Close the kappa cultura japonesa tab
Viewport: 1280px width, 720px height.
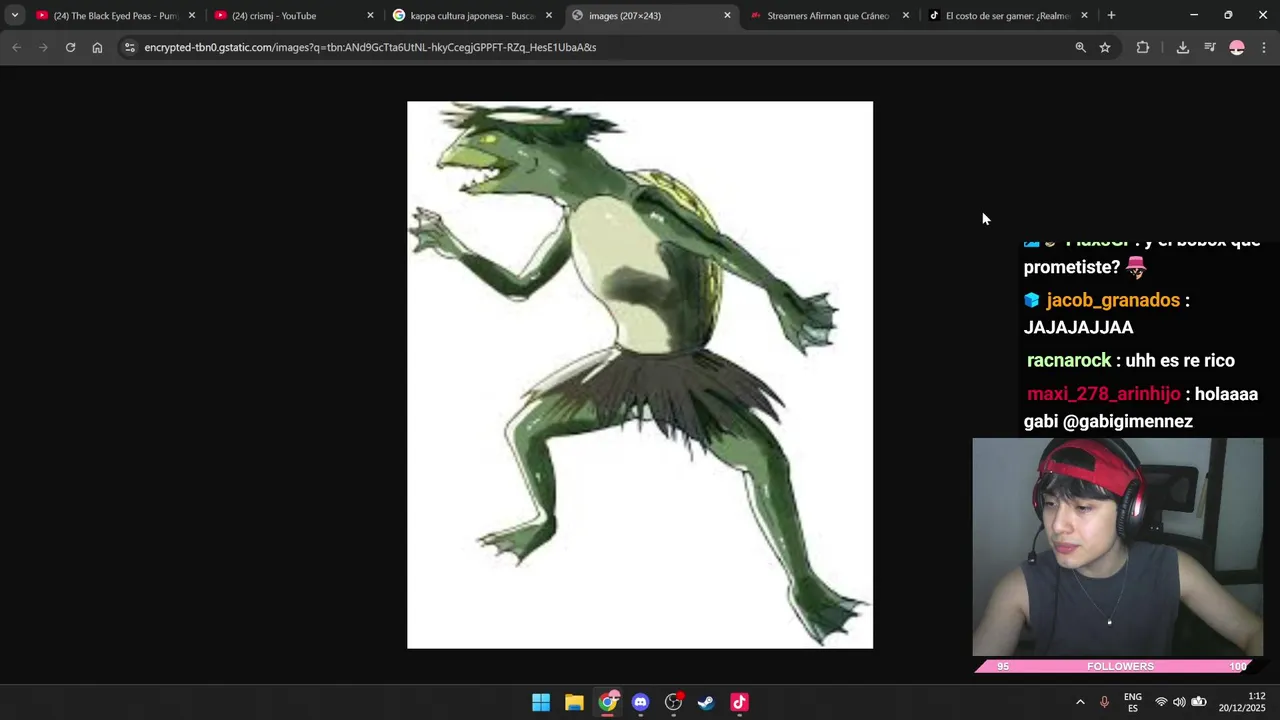[x=549, y=15]
